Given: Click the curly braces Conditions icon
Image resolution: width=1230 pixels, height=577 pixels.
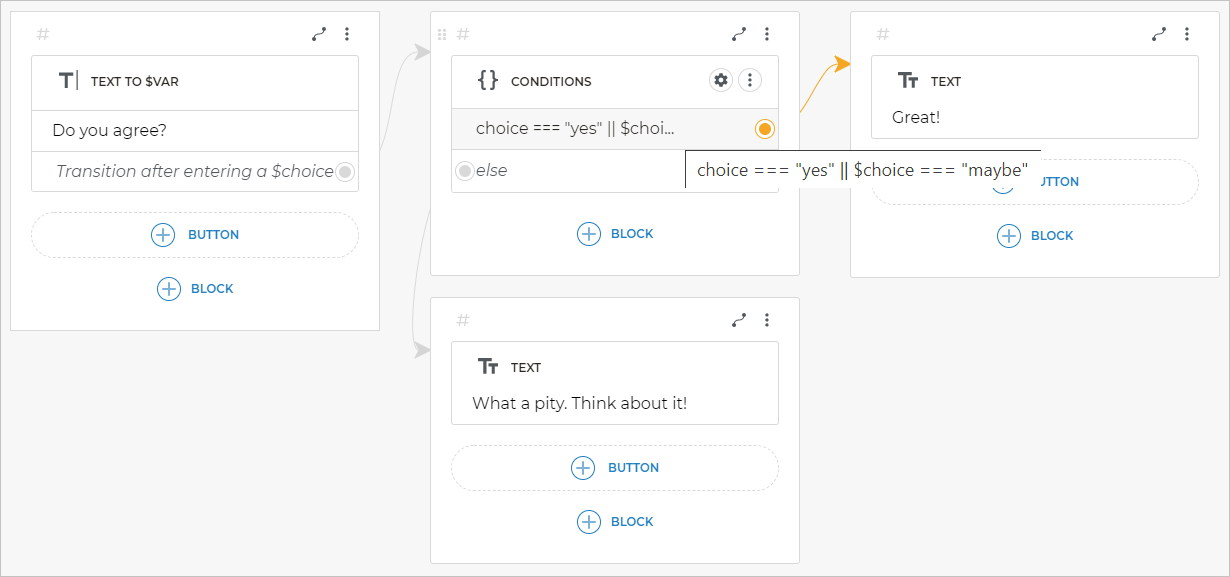Looking at the screenshot, I should click(x=487, y=81).
